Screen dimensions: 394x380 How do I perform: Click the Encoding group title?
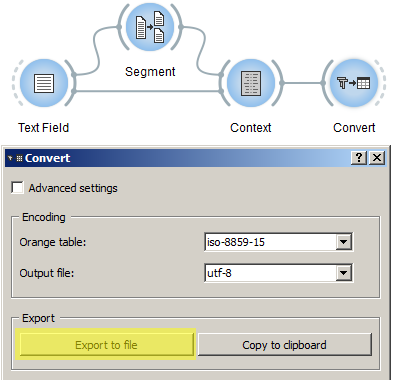[44, 217]
